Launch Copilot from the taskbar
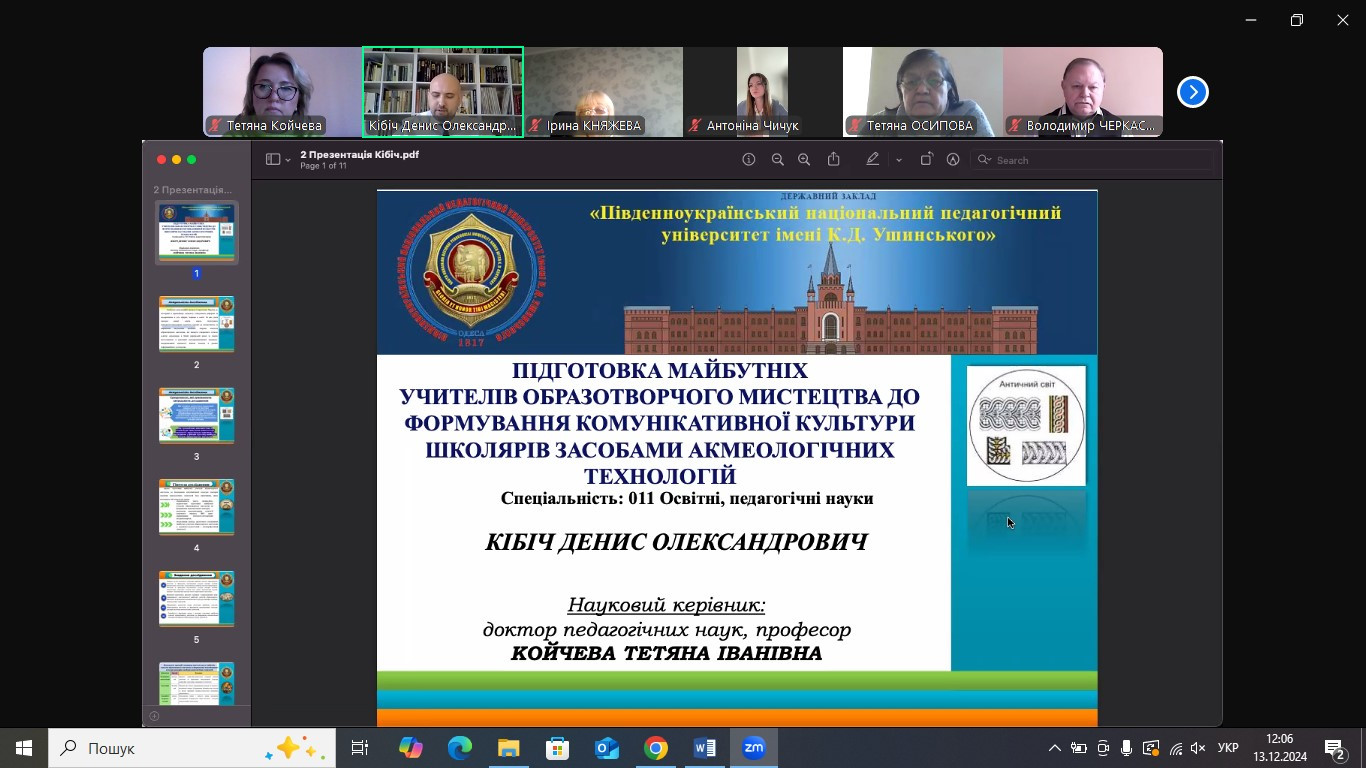 pyautogui.click(x=410, y=748)
